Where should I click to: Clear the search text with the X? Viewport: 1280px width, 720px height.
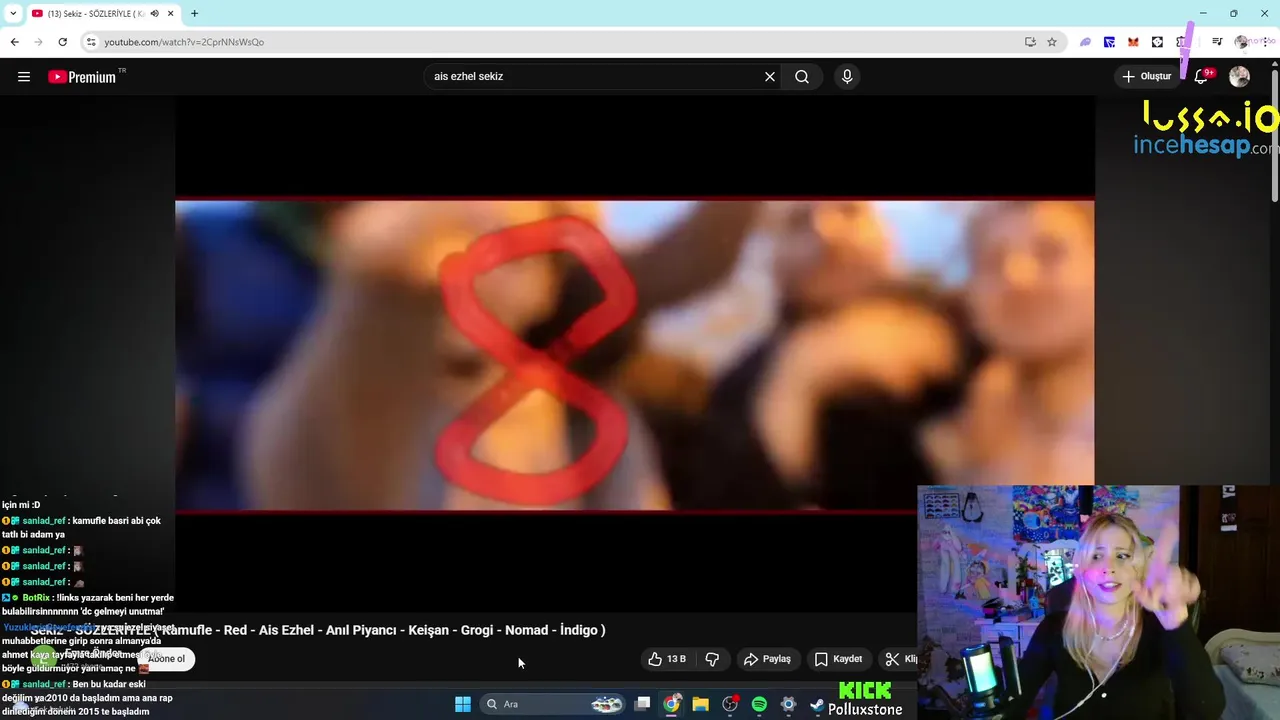coord(770,77)
